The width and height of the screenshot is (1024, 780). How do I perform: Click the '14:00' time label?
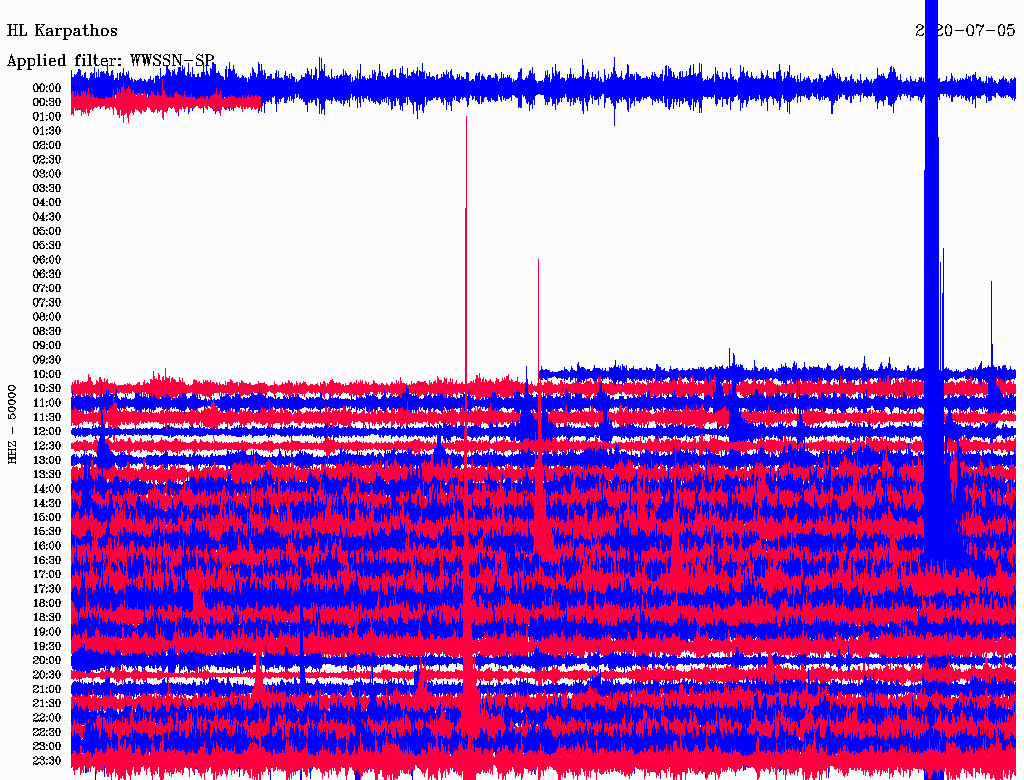point(47,489)
